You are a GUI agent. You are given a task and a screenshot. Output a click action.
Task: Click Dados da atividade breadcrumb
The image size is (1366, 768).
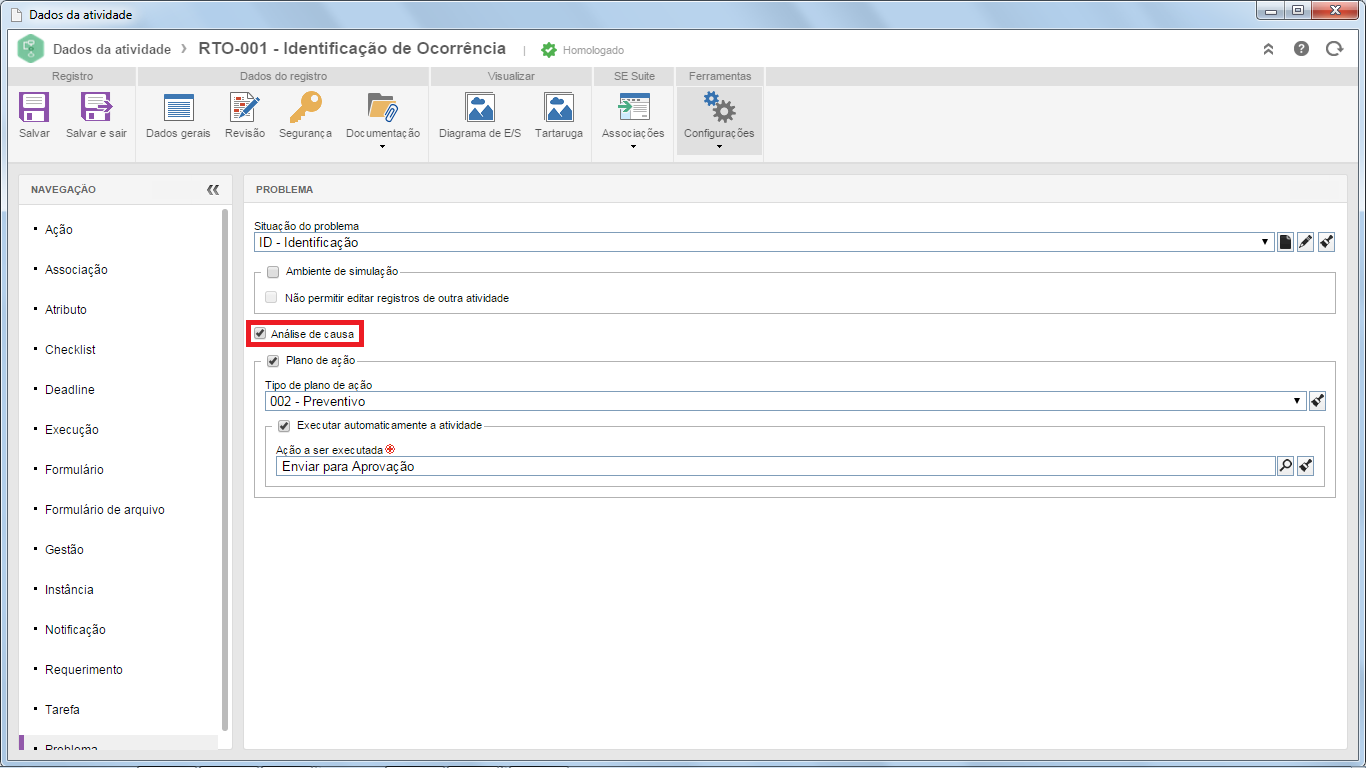point(112,49)
